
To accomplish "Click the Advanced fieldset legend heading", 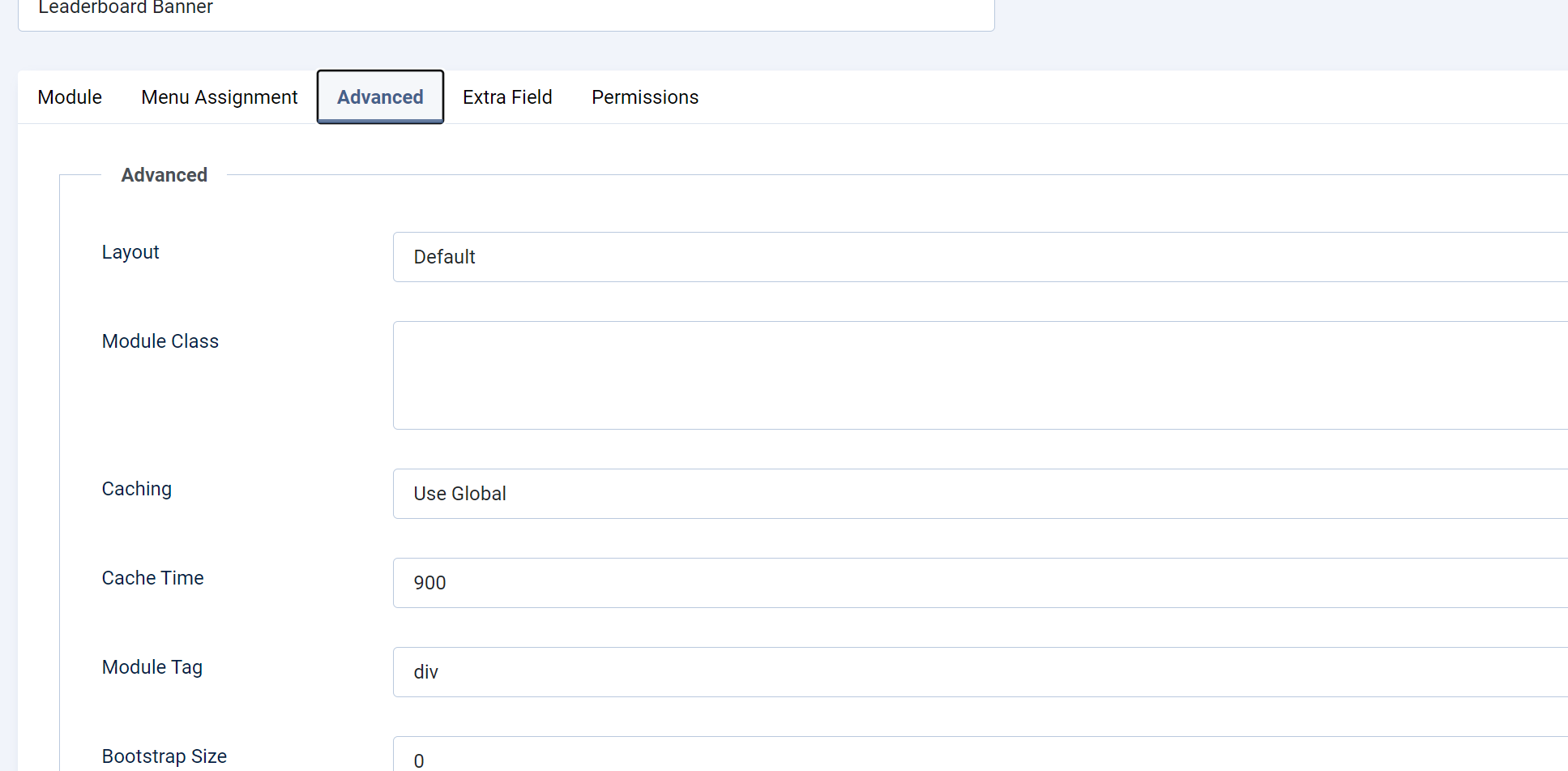I will point(164,175).
